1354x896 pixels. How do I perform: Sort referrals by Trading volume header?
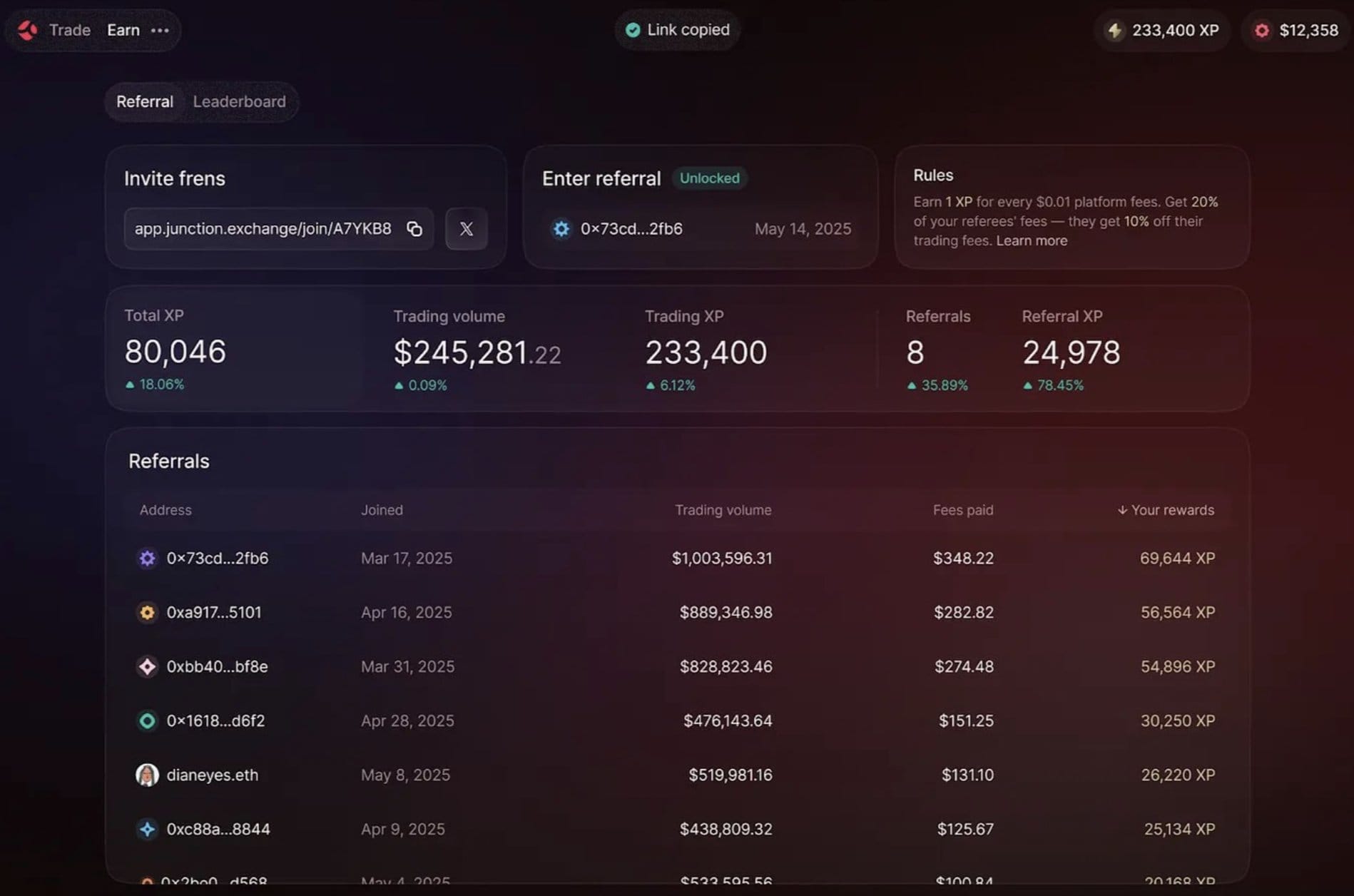(x=723, y=510)
